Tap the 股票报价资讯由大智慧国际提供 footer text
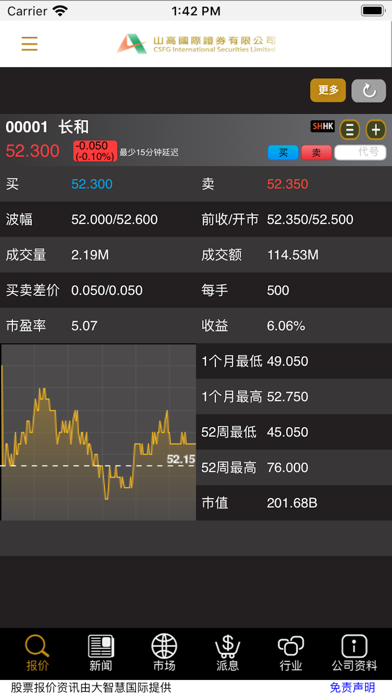Image resolution: width=392 pixels, height=696 pixels. coord(91,688)
